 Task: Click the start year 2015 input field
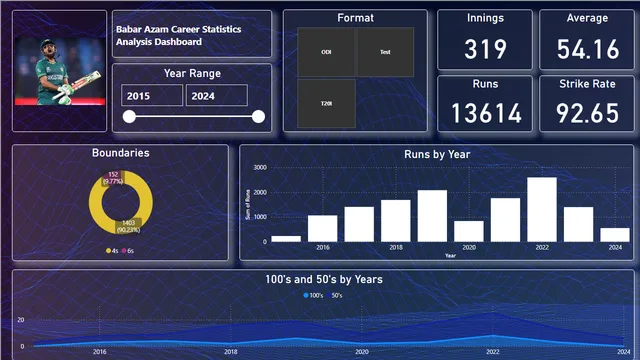pos(152,96)
